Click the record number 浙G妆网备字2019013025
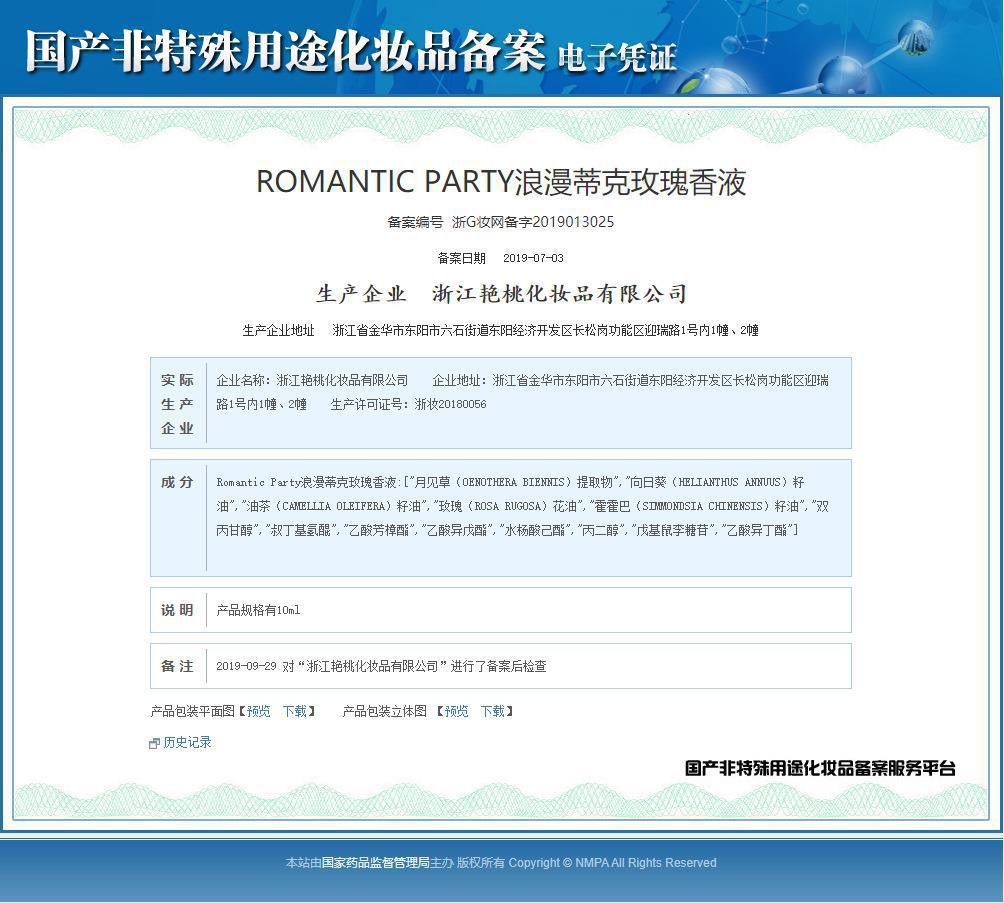Image resolution: width=1004 pixels, height=903 pixels. [x=533, y=222]
